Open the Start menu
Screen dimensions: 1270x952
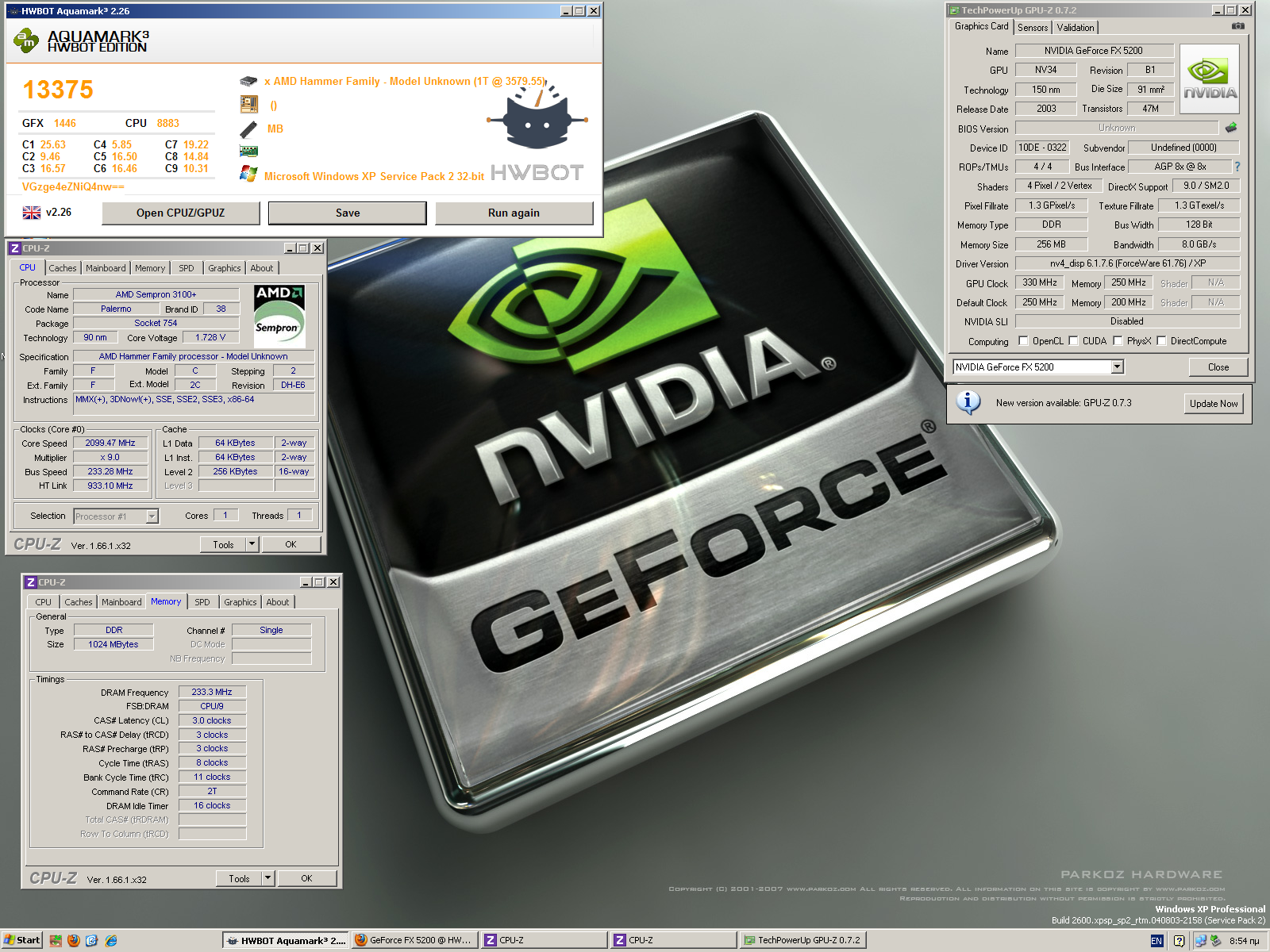click(21, 940)
